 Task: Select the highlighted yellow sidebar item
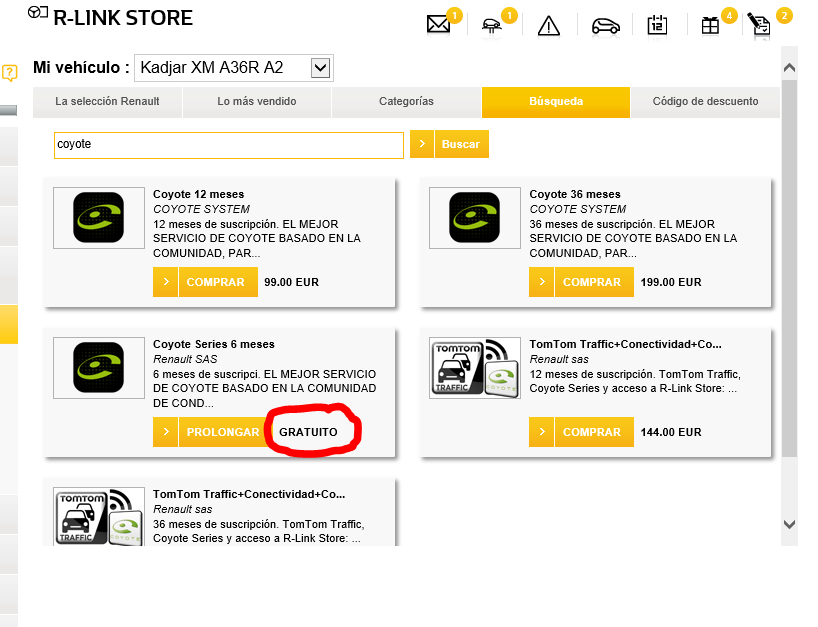(9, 324)
